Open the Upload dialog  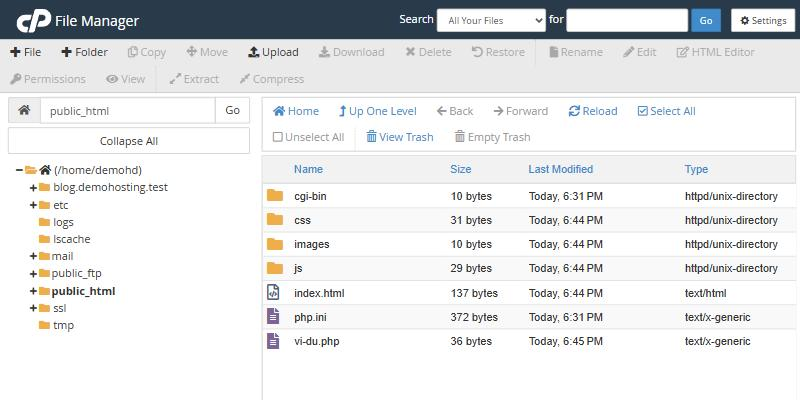tap(273, 52)
